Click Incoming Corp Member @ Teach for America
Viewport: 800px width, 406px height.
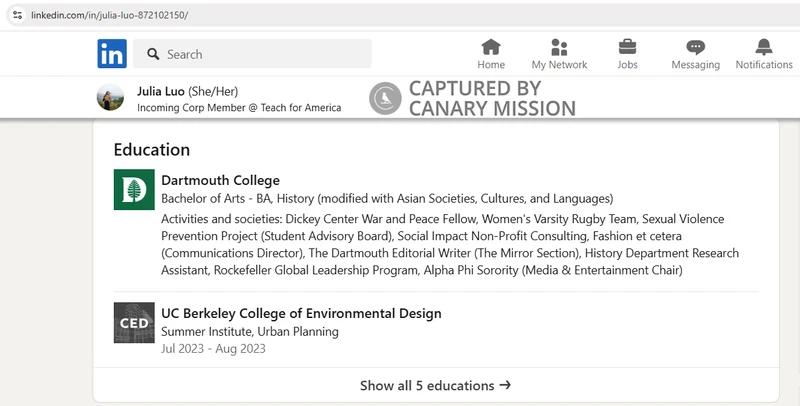(x=239, y=108)
